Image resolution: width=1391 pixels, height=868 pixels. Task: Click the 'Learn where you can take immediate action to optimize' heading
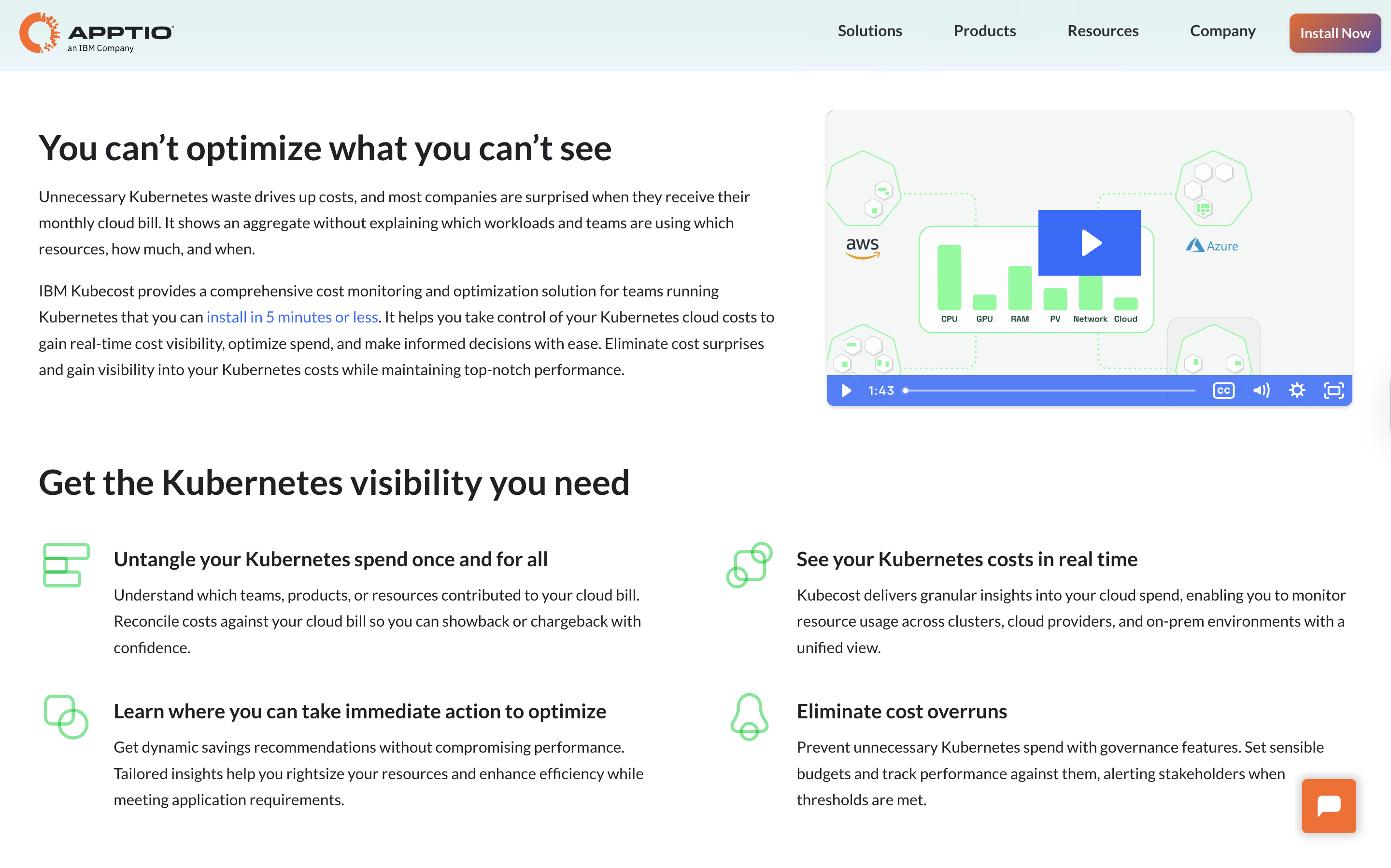tap(359, 711)
